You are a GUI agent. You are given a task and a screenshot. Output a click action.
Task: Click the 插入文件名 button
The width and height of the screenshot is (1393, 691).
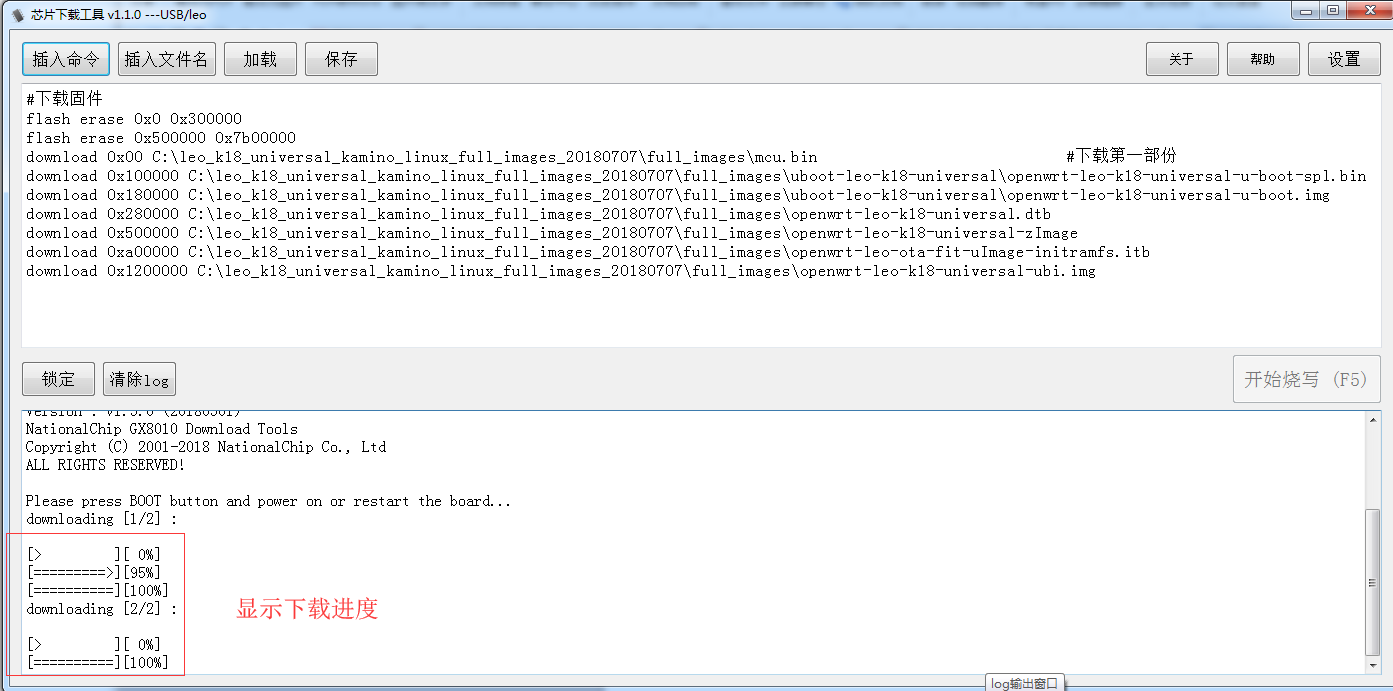tap(167, 59)
